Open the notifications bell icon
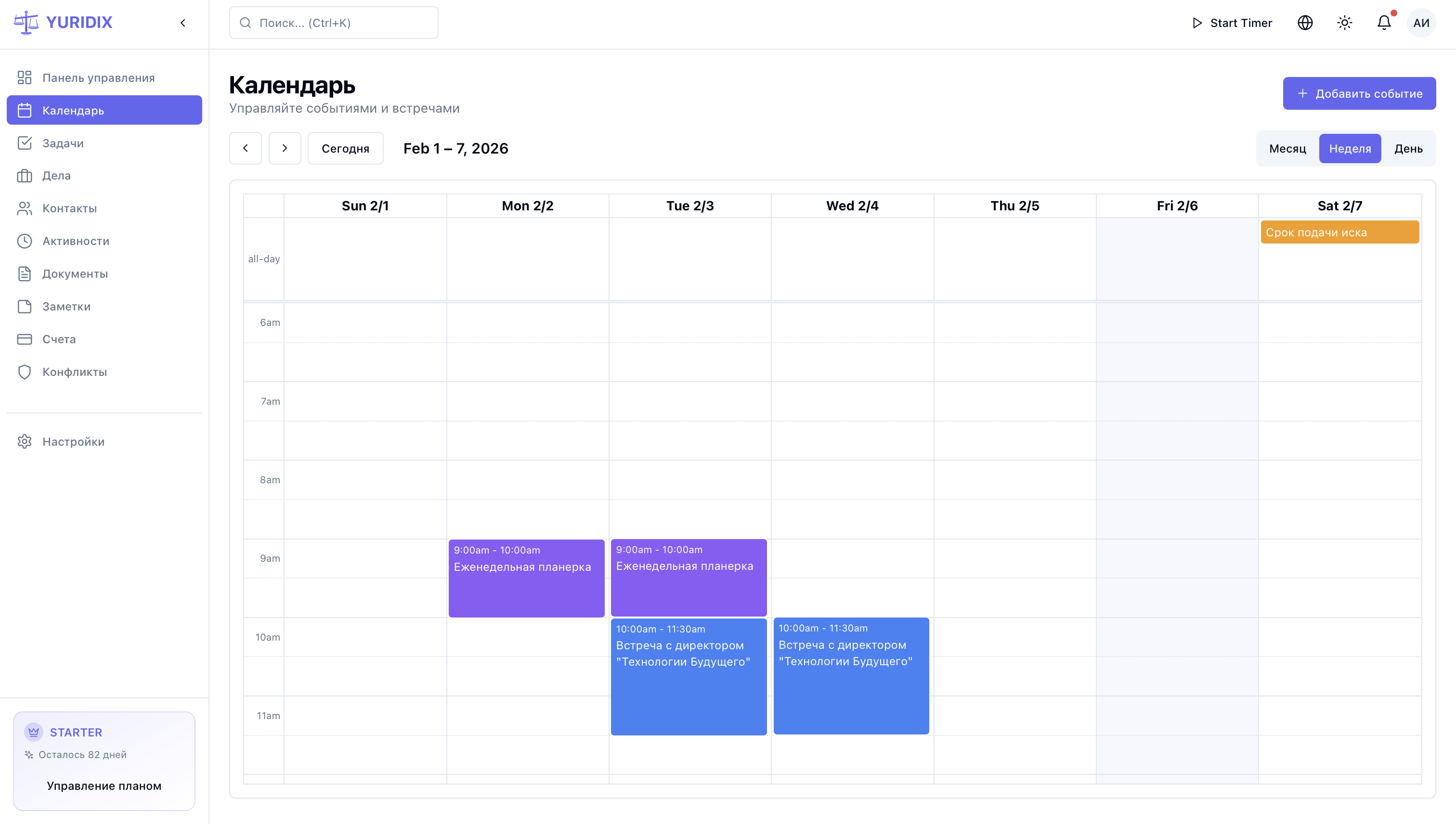 [x=1384, y=23]
